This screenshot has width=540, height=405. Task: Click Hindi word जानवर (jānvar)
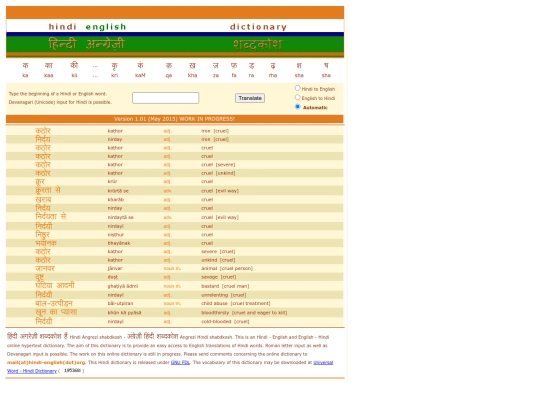tap(45, 268)
